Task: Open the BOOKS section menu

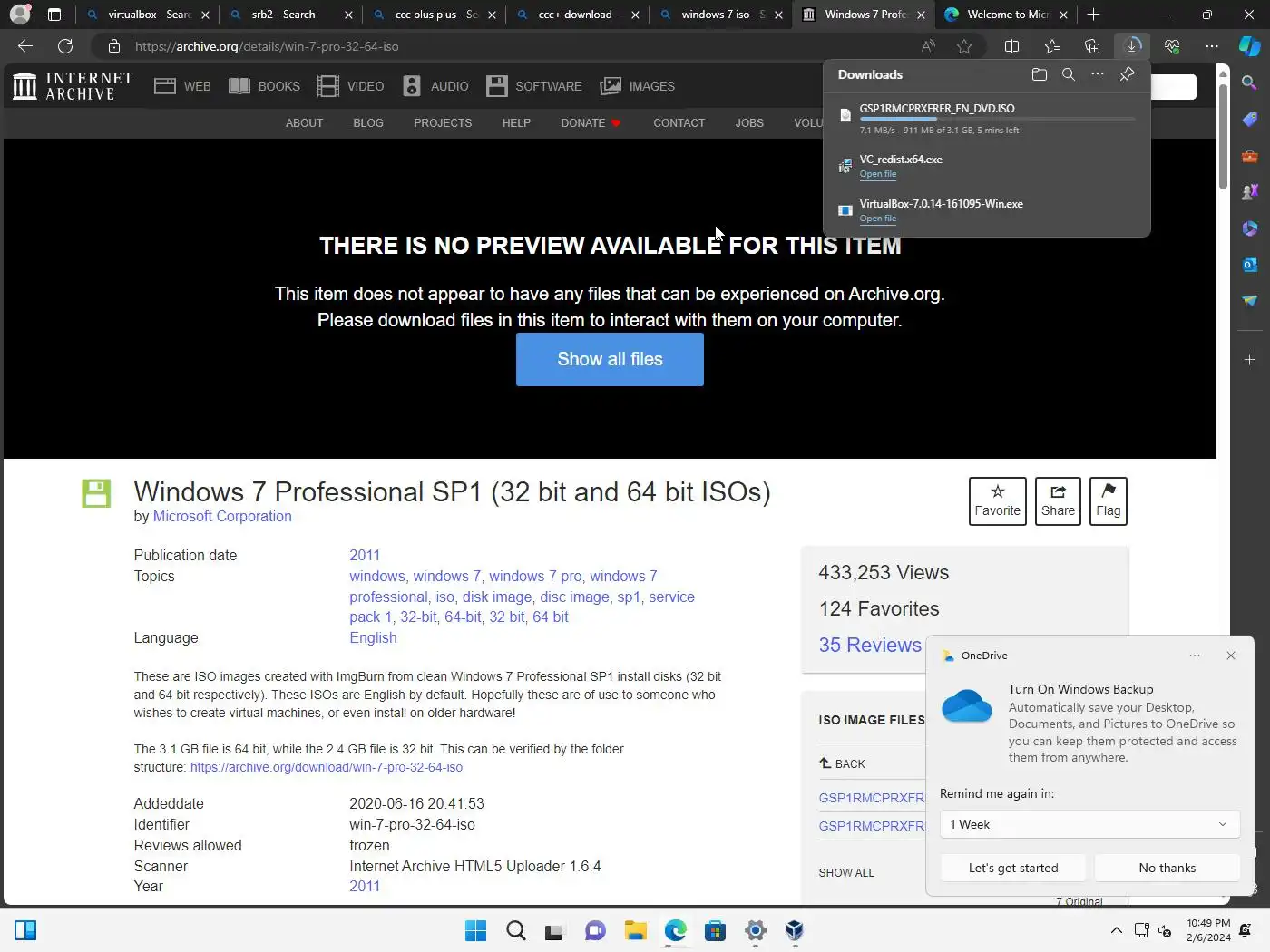Action: pos(264,86)
